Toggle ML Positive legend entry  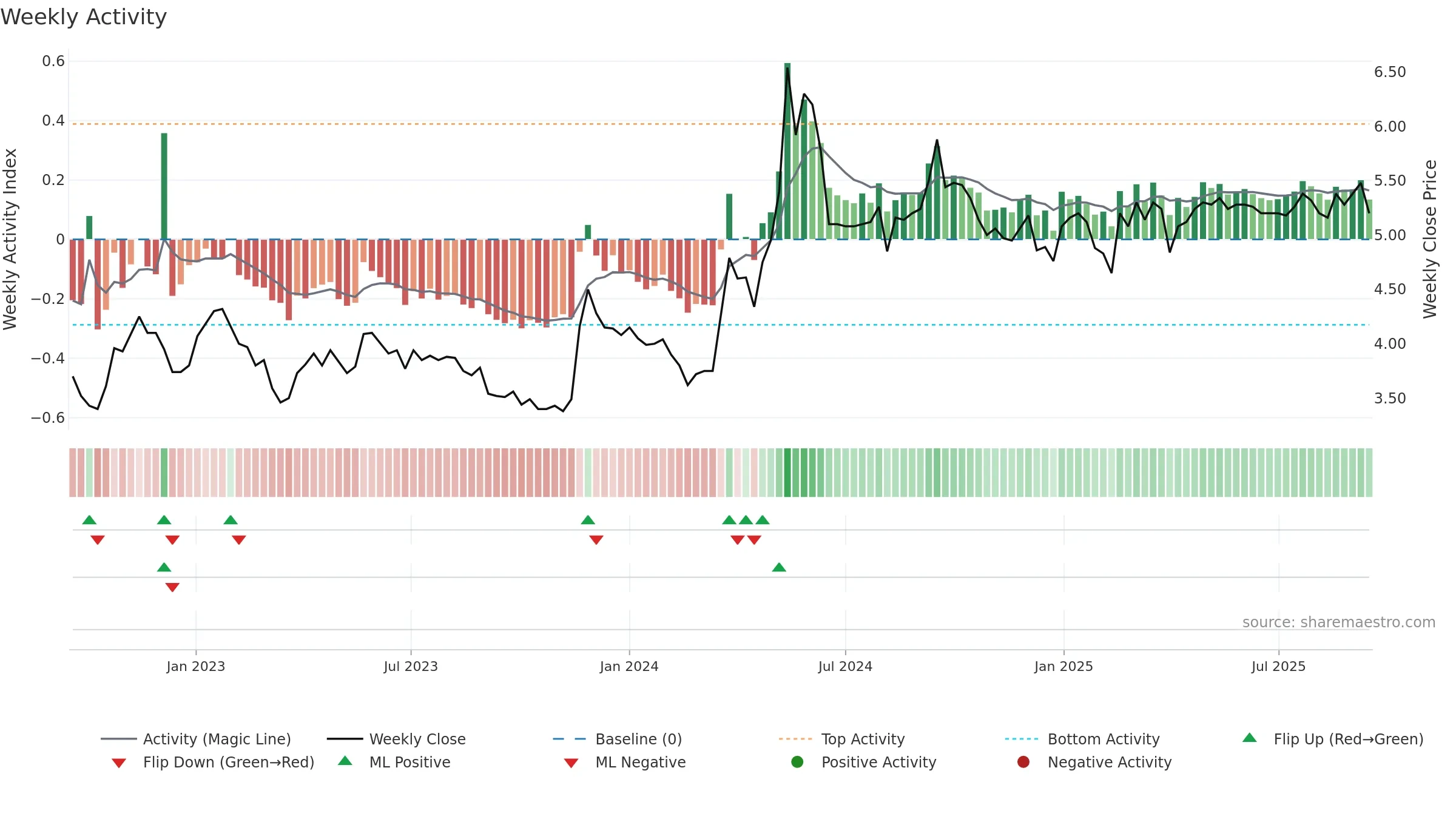pos(394,762)
